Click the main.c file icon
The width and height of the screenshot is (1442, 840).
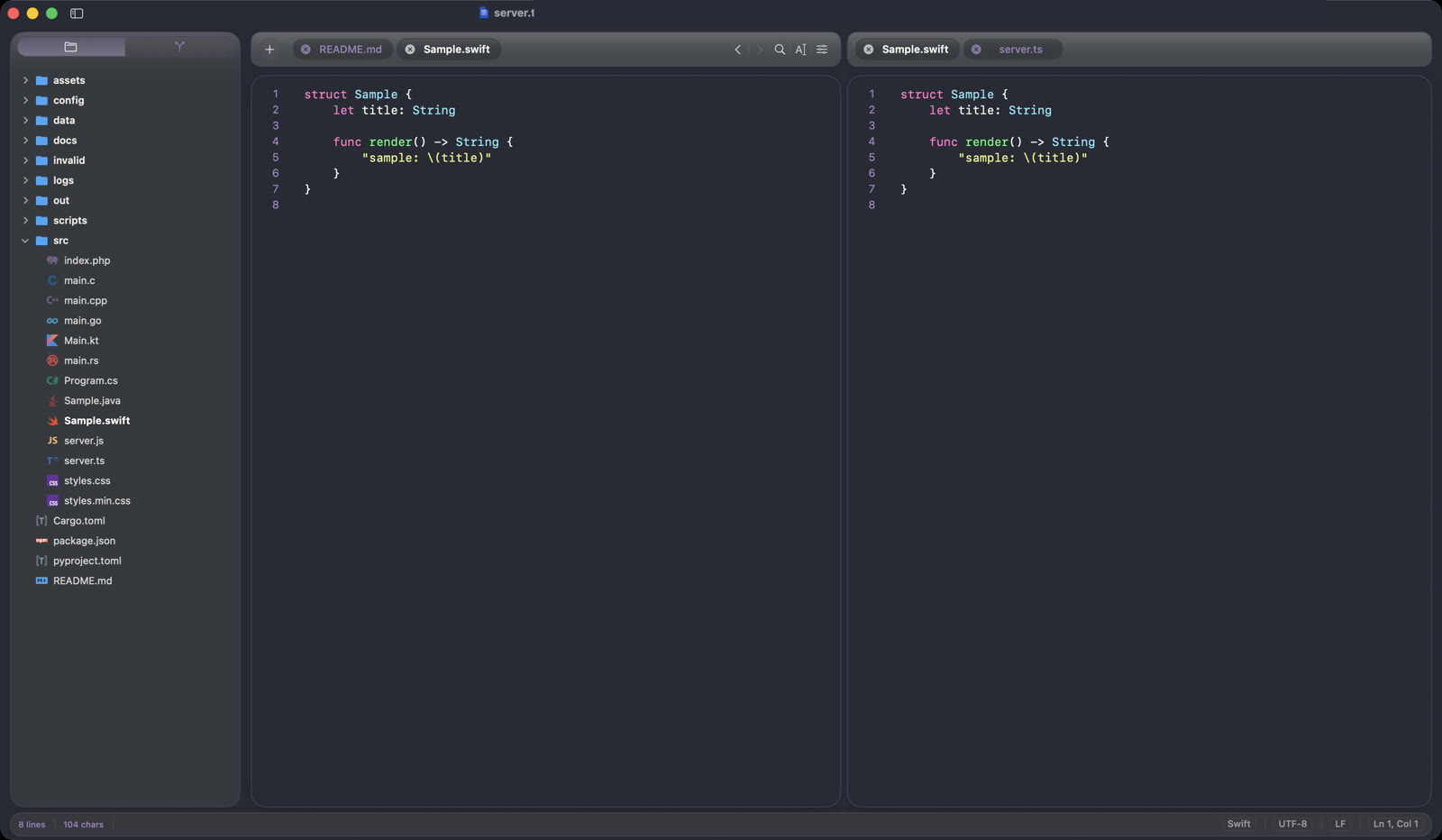point(52,280)
